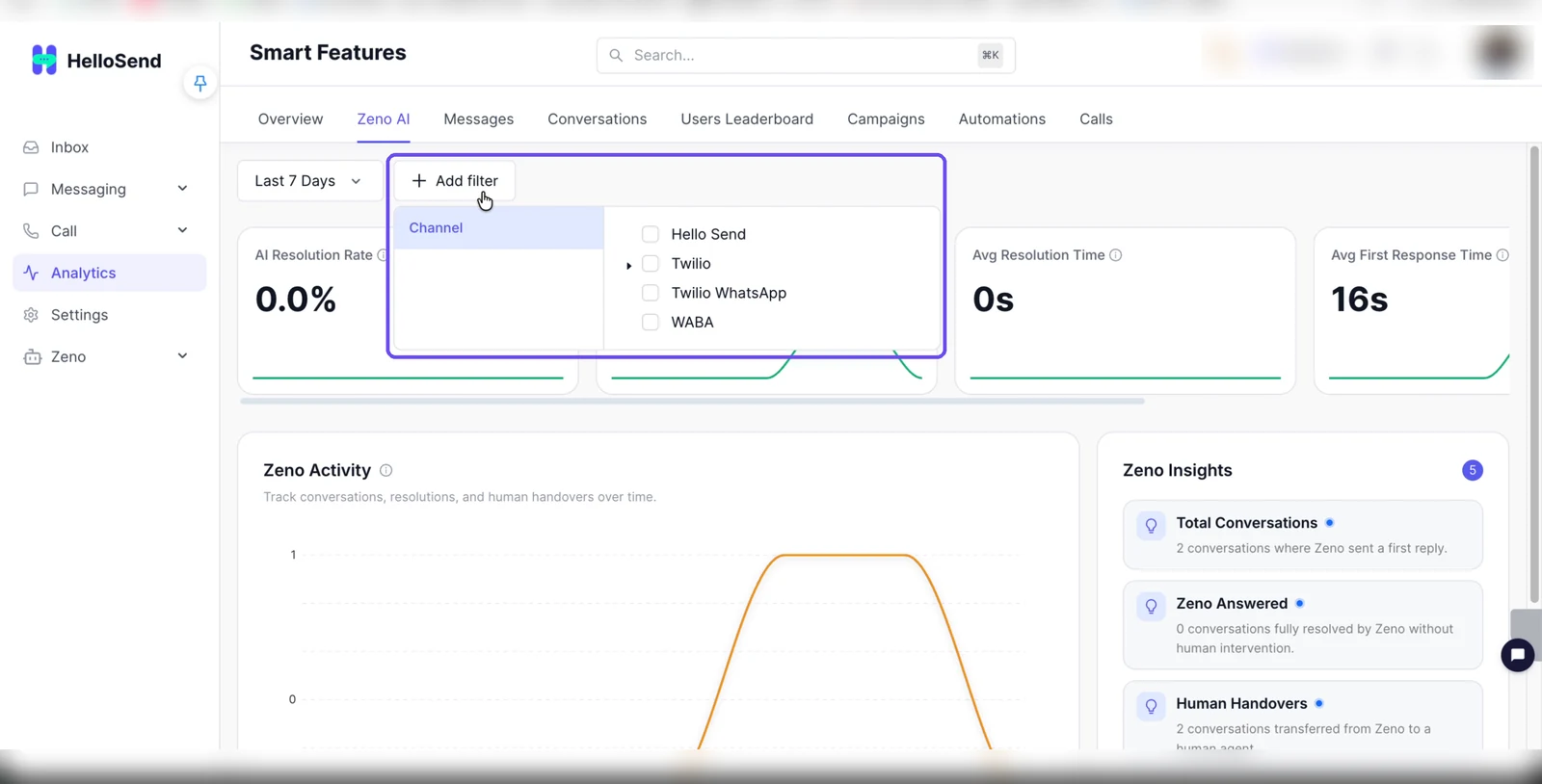Go to the Users Leaderboard tab

tap(747, 119)
